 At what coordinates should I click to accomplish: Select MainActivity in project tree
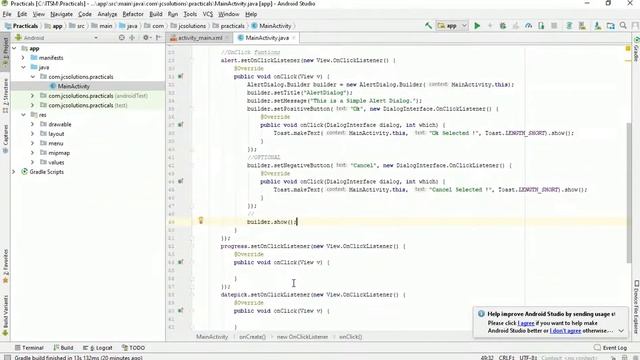coord(73,86)
